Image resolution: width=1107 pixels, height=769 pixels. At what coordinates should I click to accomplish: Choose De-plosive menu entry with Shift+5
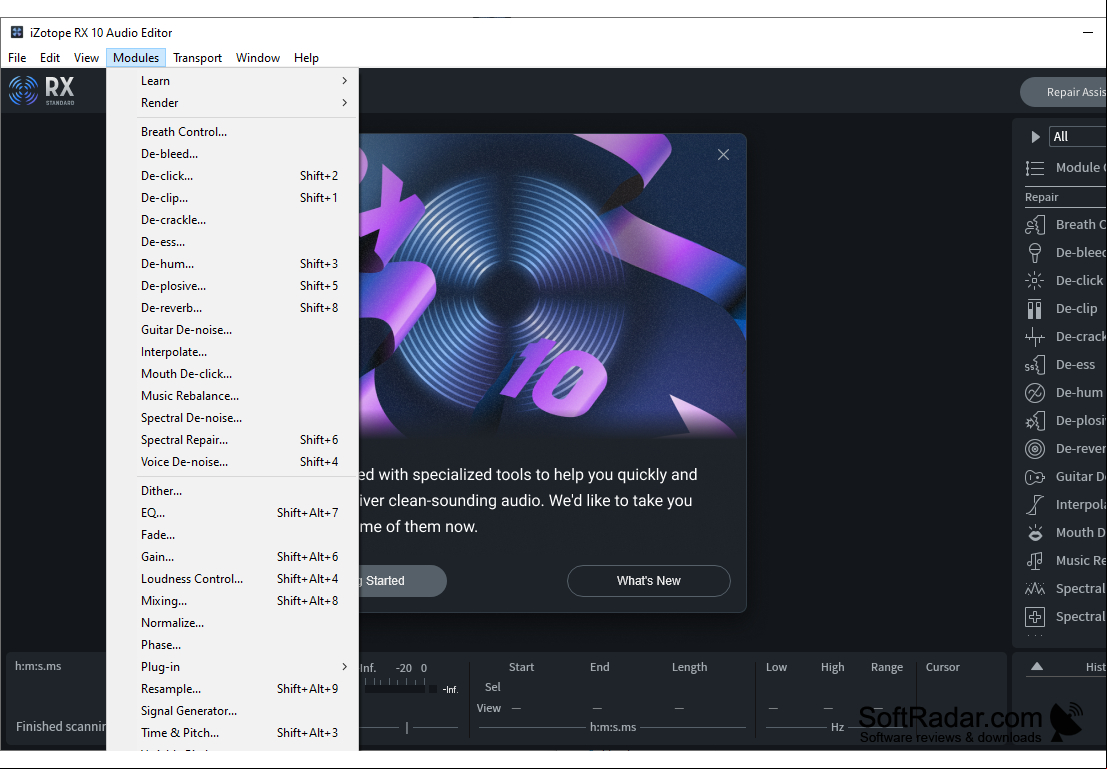pyautogui.click(x=232, y=285)
